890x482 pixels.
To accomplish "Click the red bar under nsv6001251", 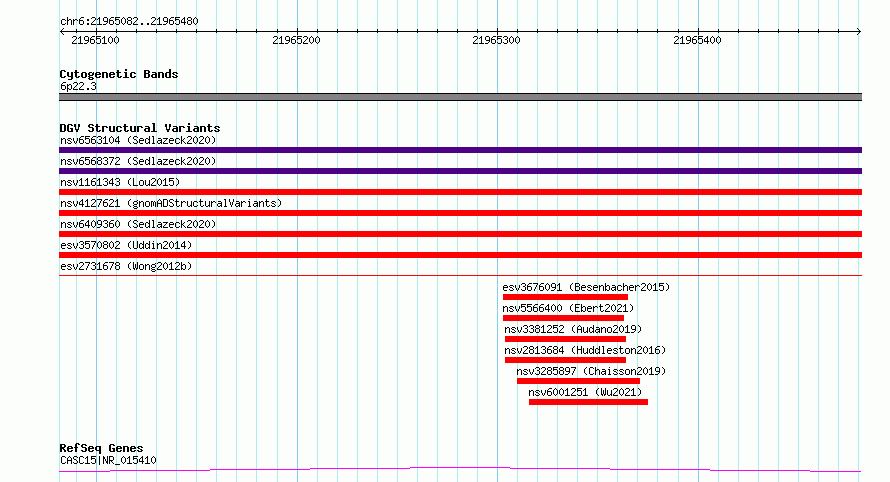I will [589, 402].
